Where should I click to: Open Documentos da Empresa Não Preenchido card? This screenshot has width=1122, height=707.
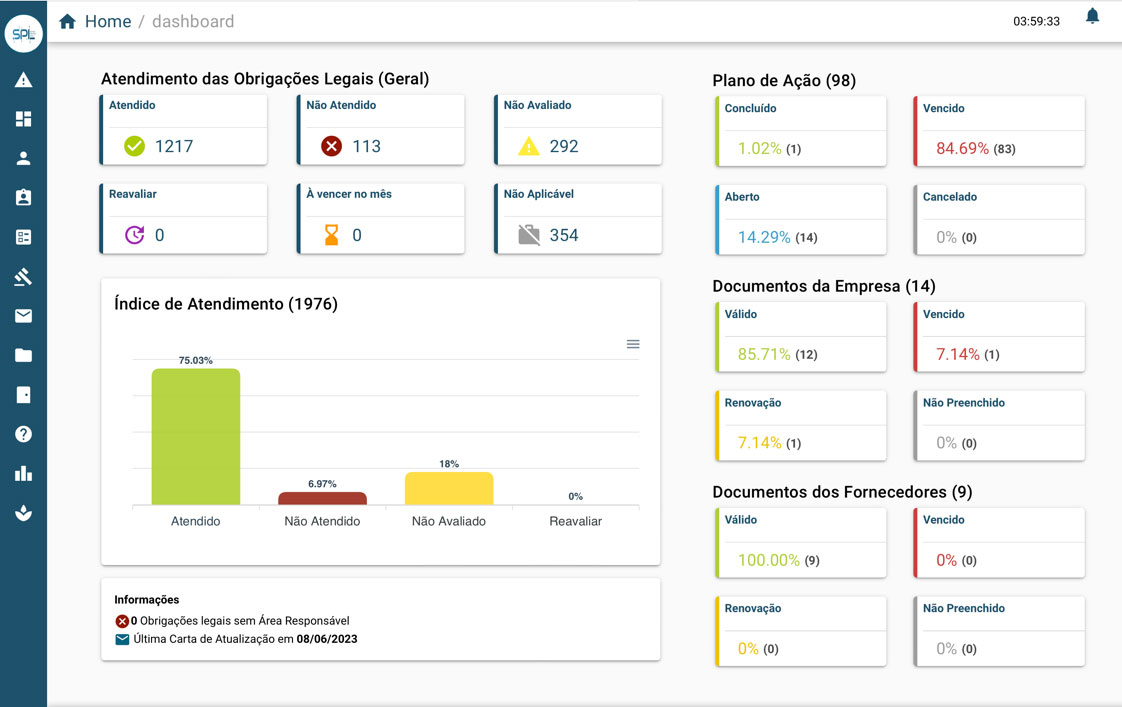coord(999,426)
